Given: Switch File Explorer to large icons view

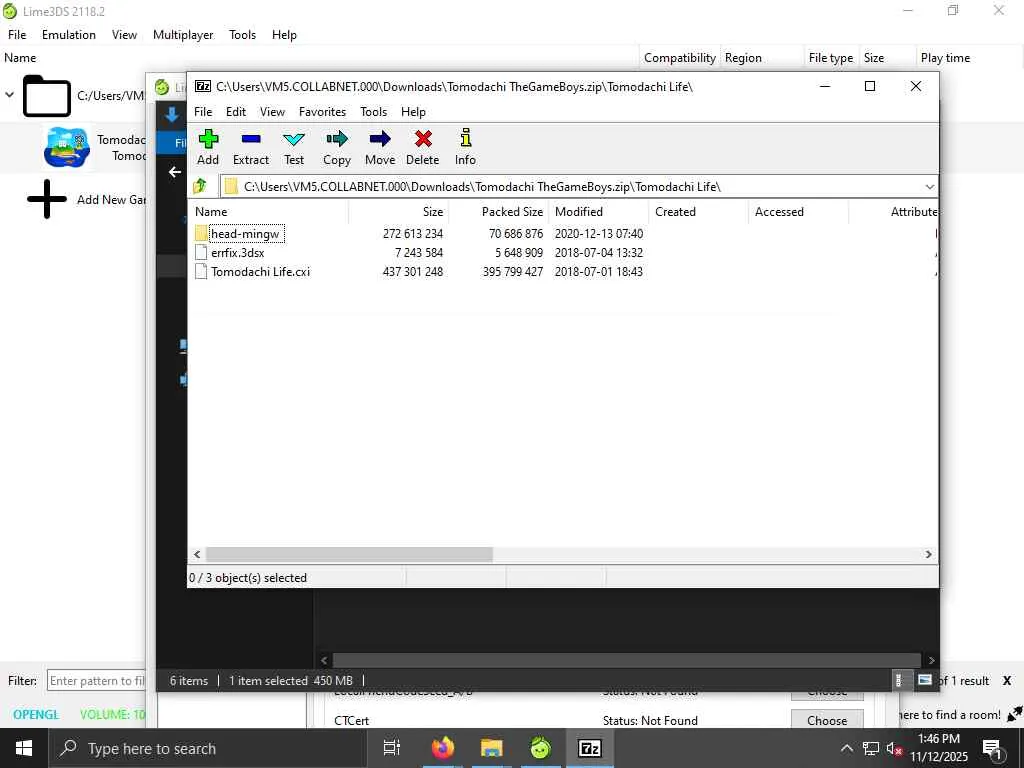Looking at the screenshot, I should (925, 680).
